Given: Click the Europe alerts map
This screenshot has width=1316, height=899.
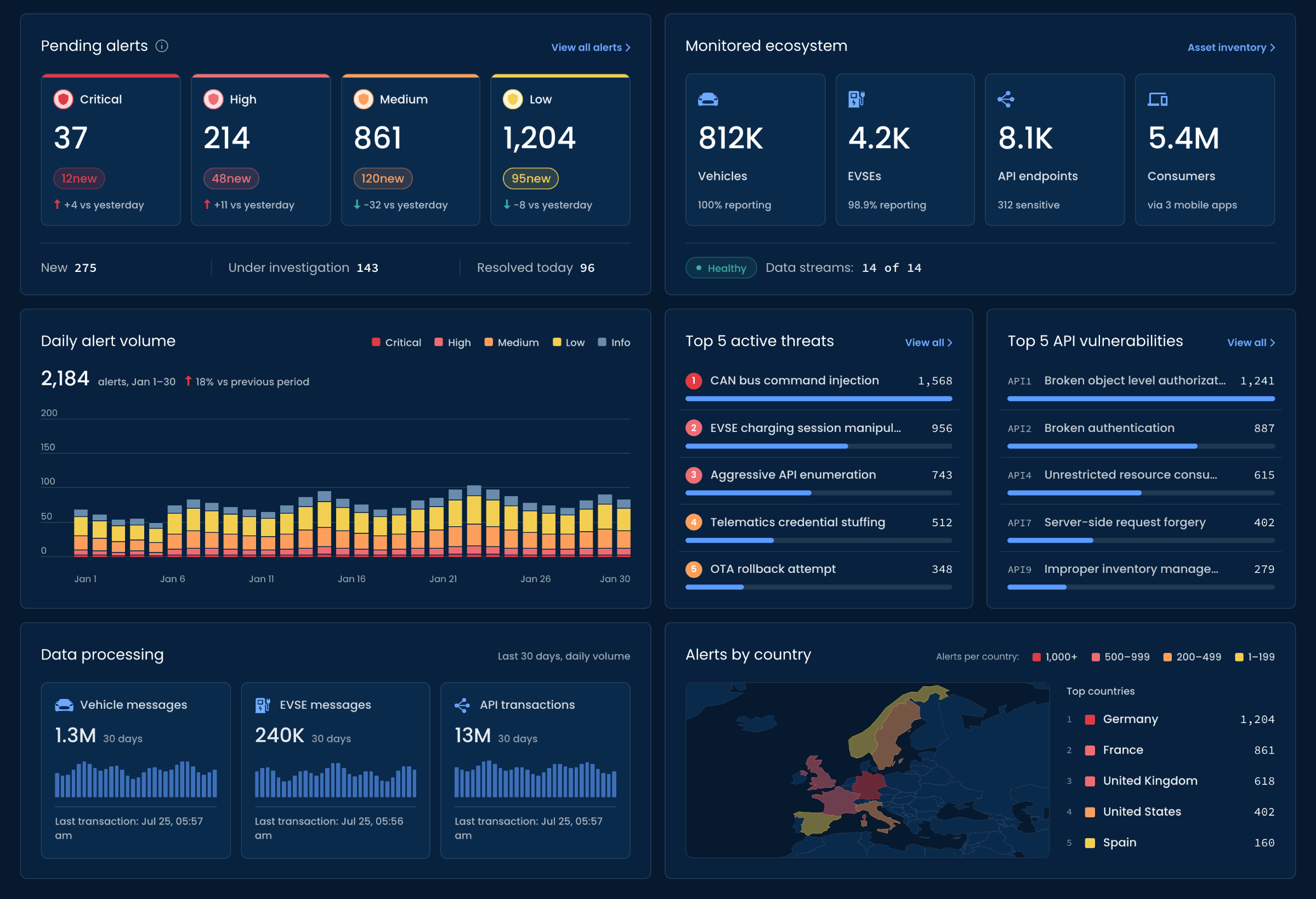Looking at the screenshot, I should [867, 770].
